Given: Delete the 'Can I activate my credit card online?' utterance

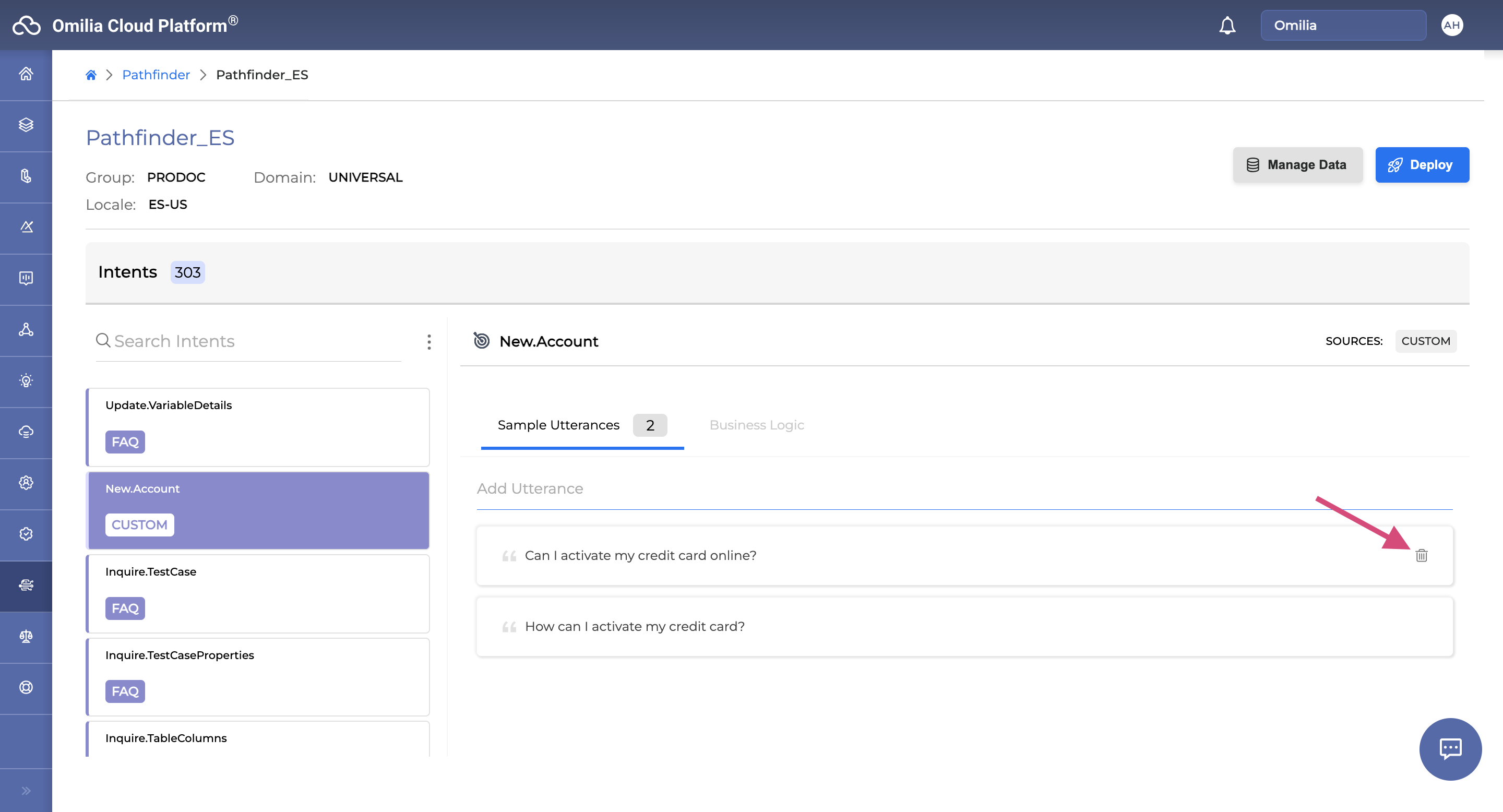Looking at the screenshot, I should [1421, 555].
